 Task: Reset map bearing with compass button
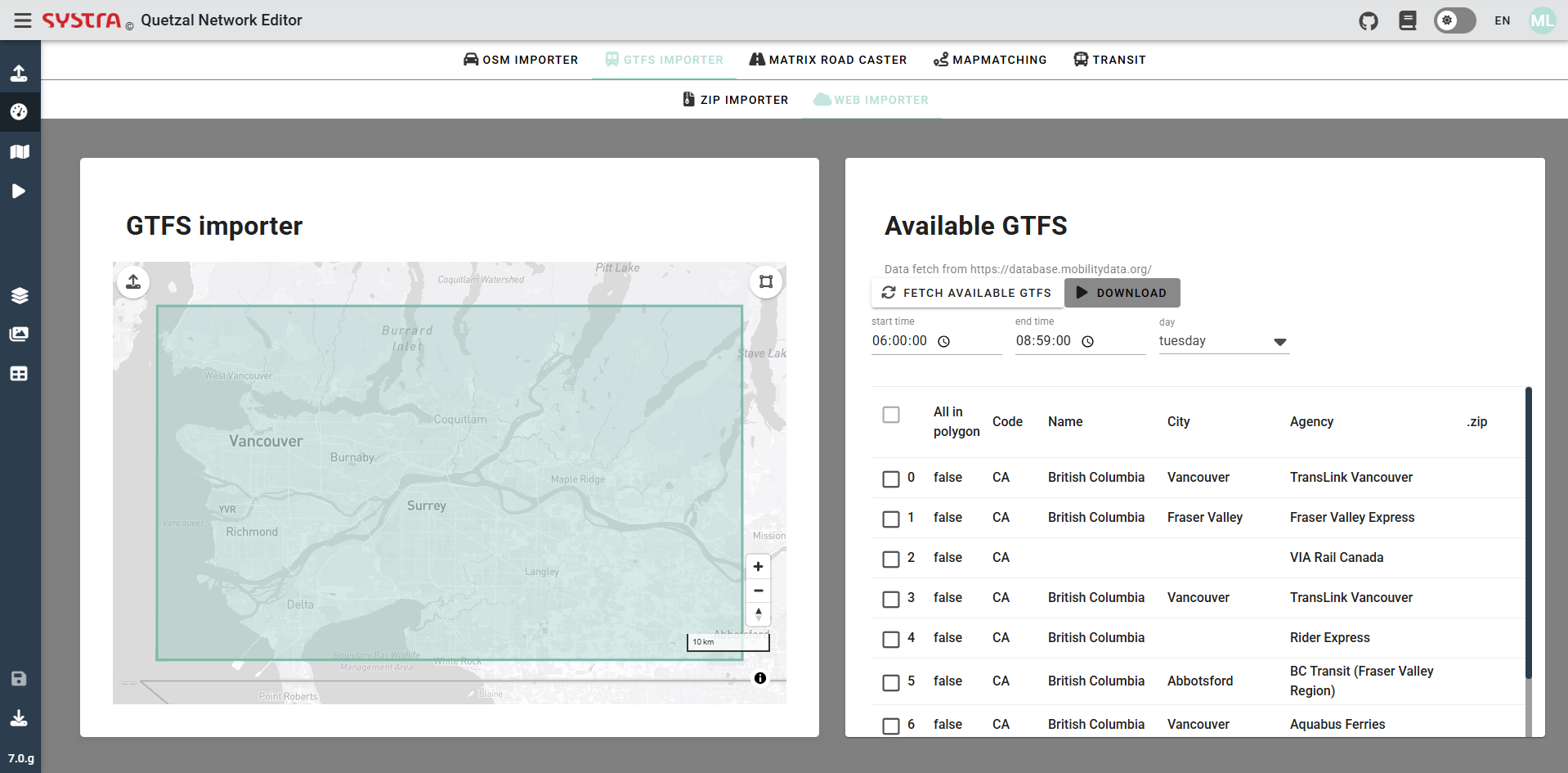(759, 614)
